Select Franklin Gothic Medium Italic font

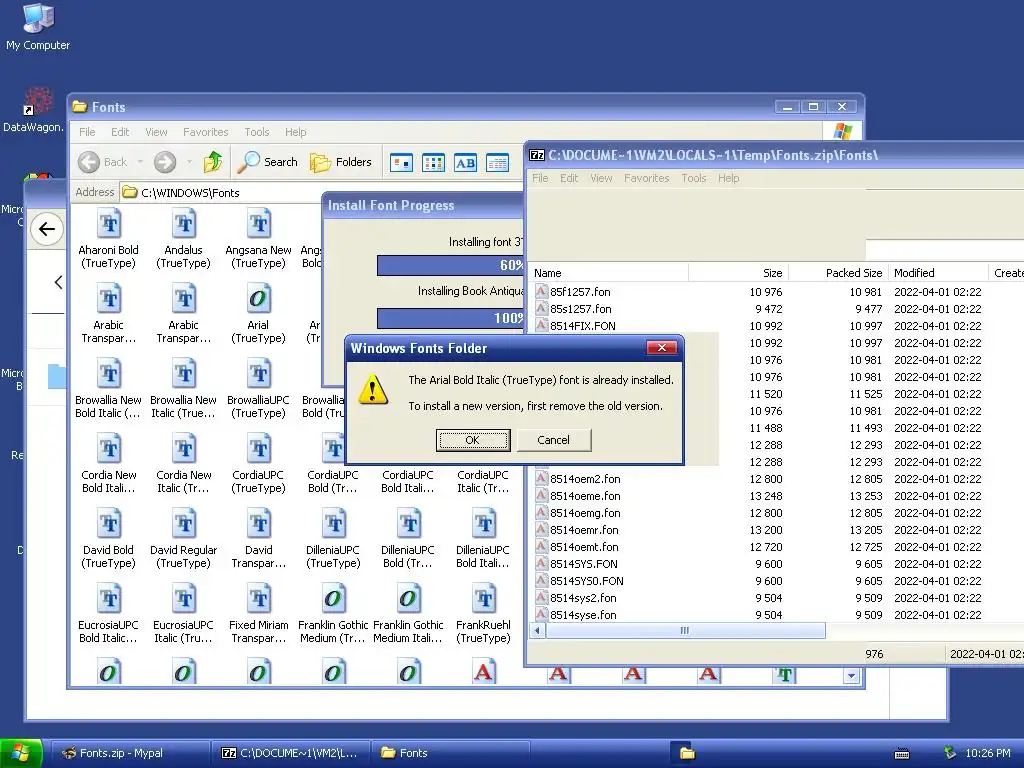click(x=409, y=600)
